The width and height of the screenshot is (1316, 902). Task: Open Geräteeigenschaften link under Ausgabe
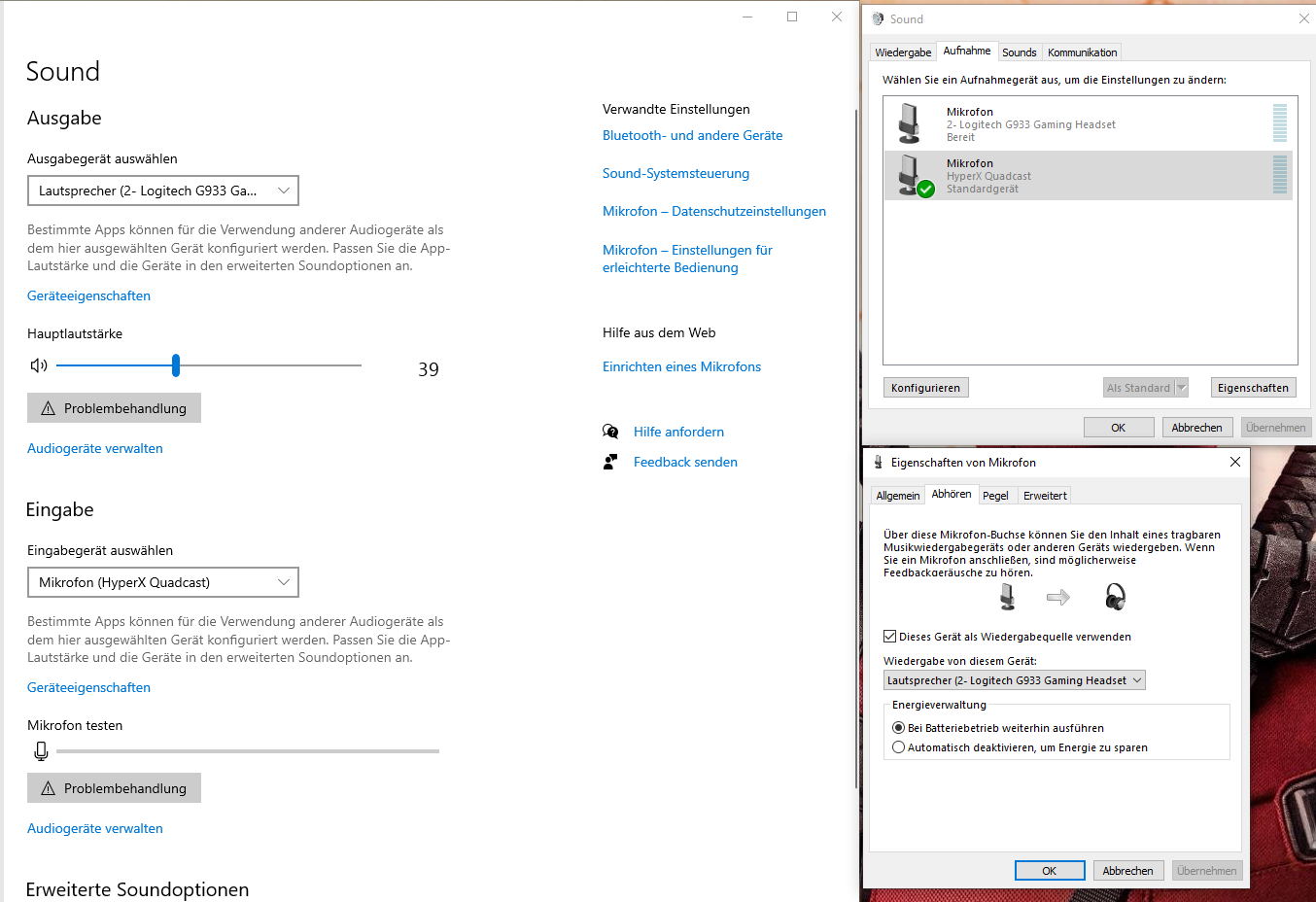(88, 295)
